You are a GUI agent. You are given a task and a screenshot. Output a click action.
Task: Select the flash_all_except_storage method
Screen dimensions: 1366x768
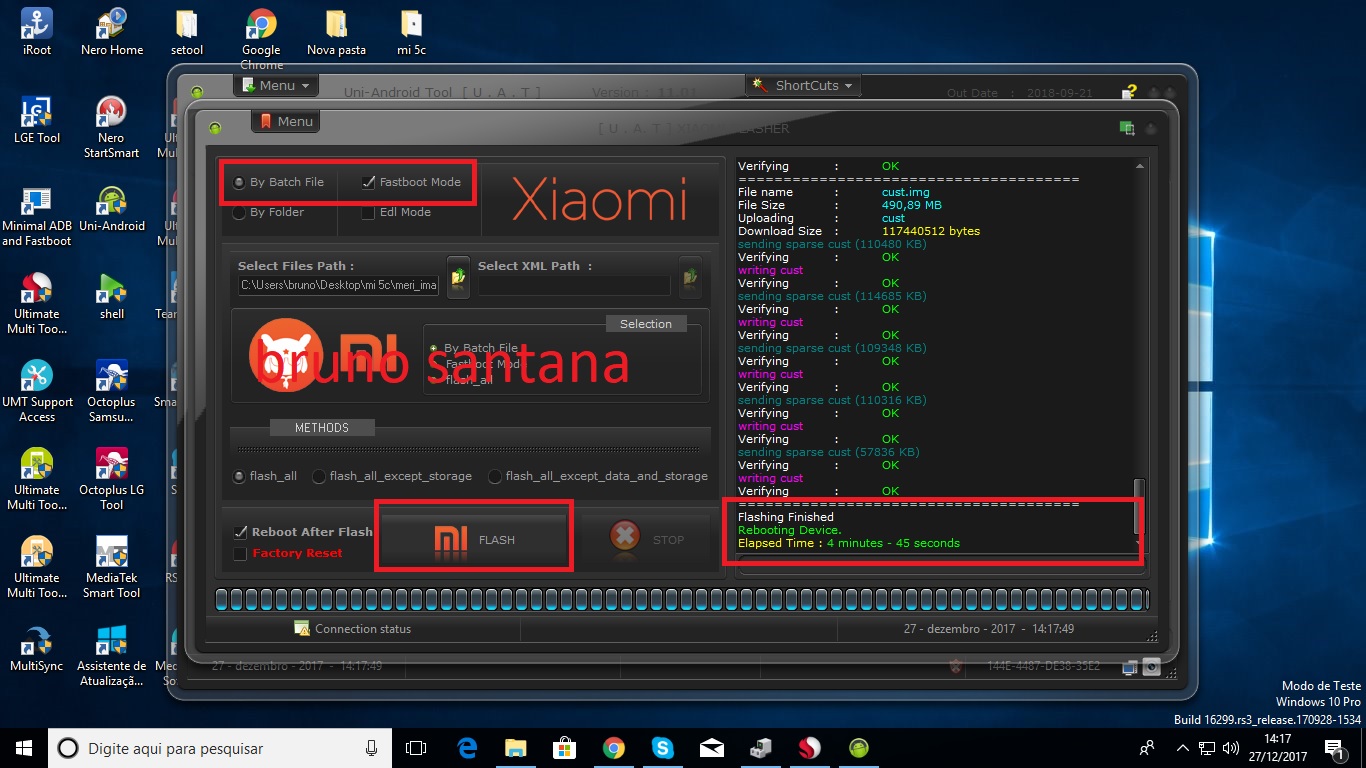pos(319,477)
